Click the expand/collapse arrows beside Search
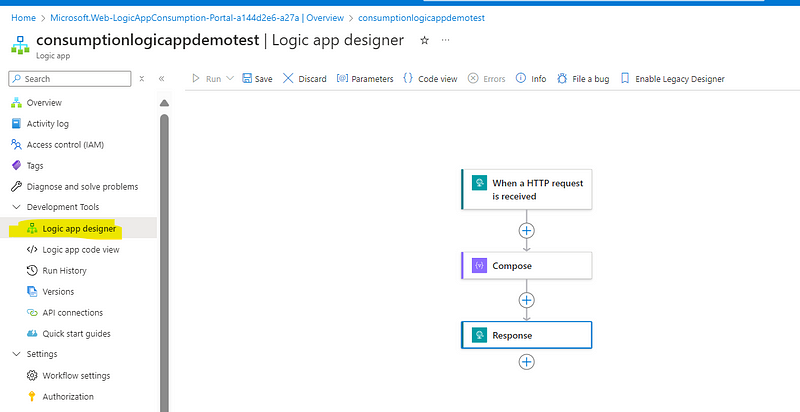 click(142, 79)
